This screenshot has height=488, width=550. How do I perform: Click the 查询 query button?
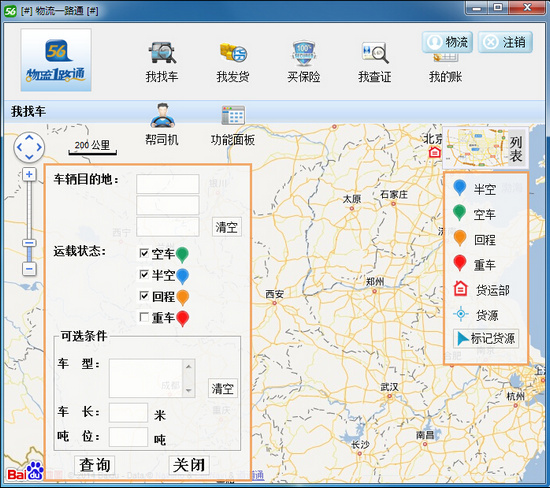(95, 465)
